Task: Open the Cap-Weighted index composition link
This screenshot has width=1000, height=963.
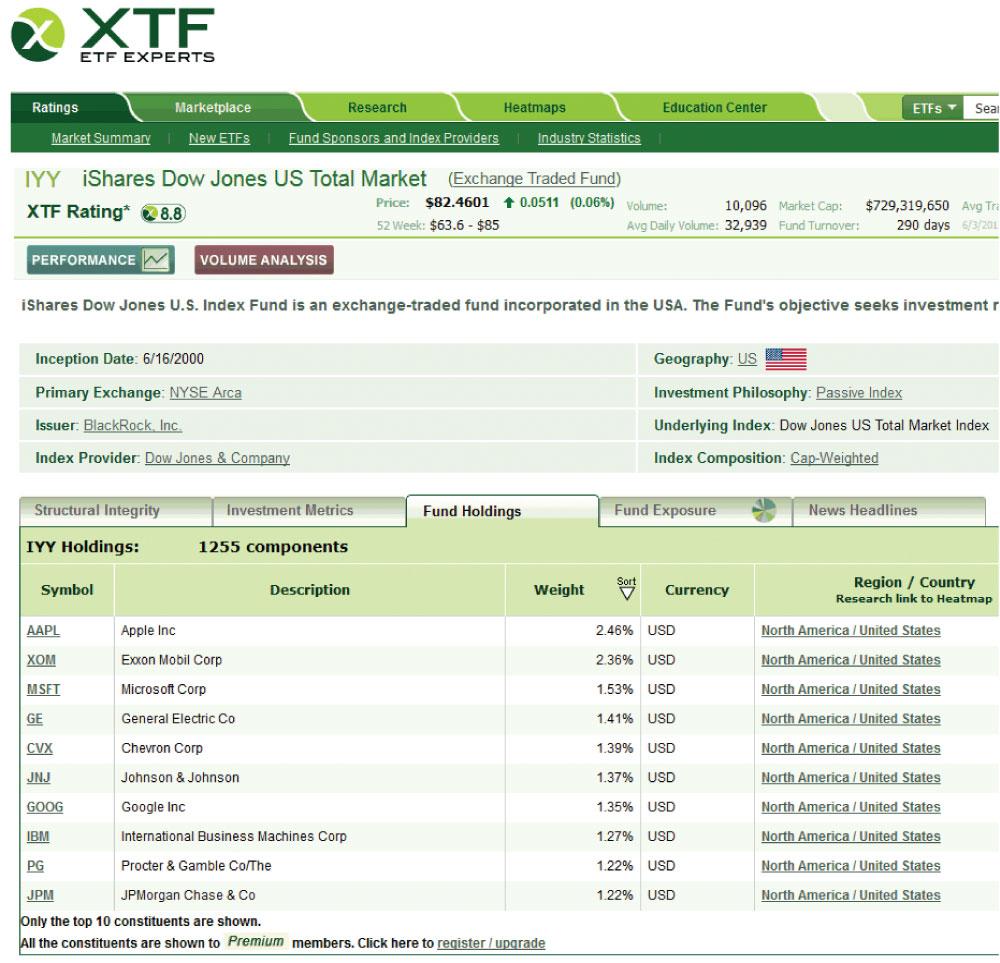Action: (x=834, y=457)
